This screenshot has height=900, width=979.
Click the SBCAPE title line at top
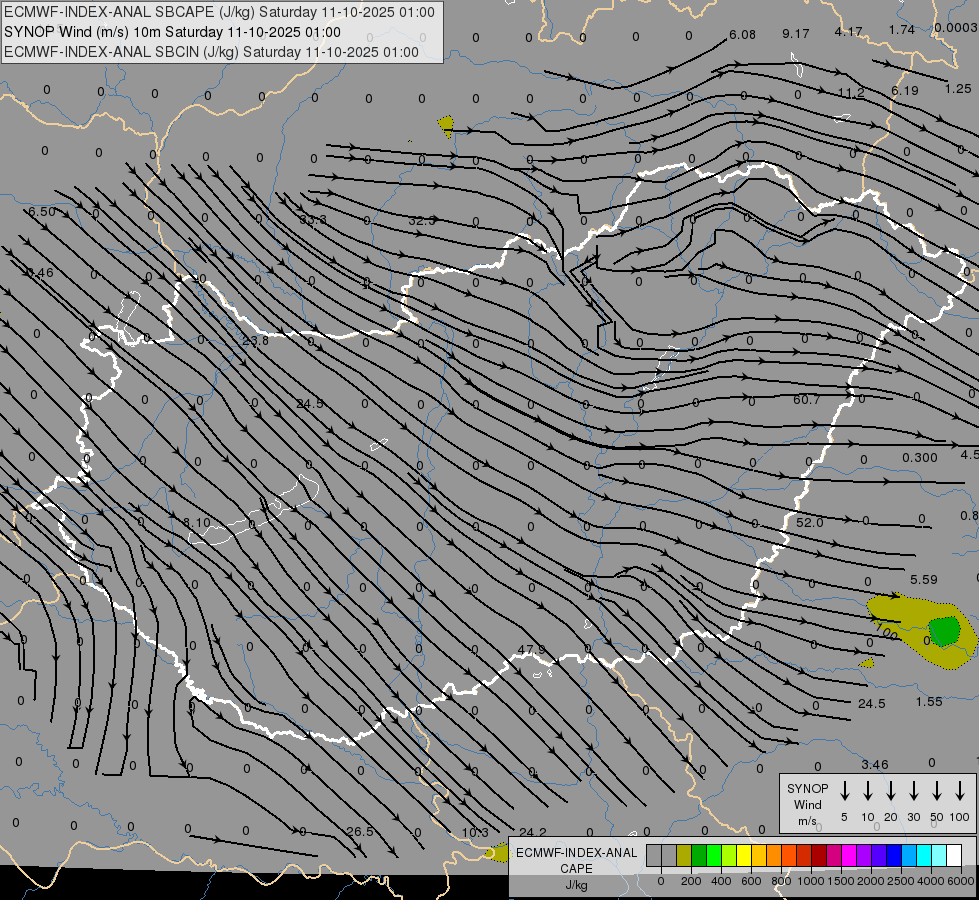pyautogui.click(x=219, y=12)
